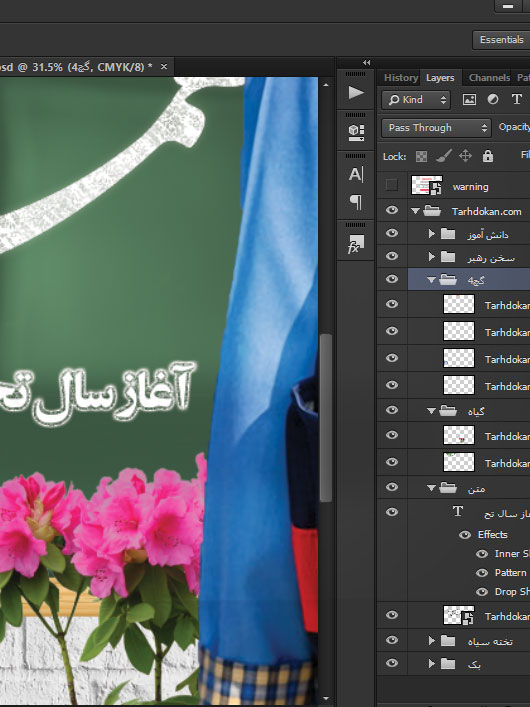Image resolution: width=530 pixels, height=707 pixels.
Task: Lock image pixels brush icon
Action: click(x=444, y=156)
